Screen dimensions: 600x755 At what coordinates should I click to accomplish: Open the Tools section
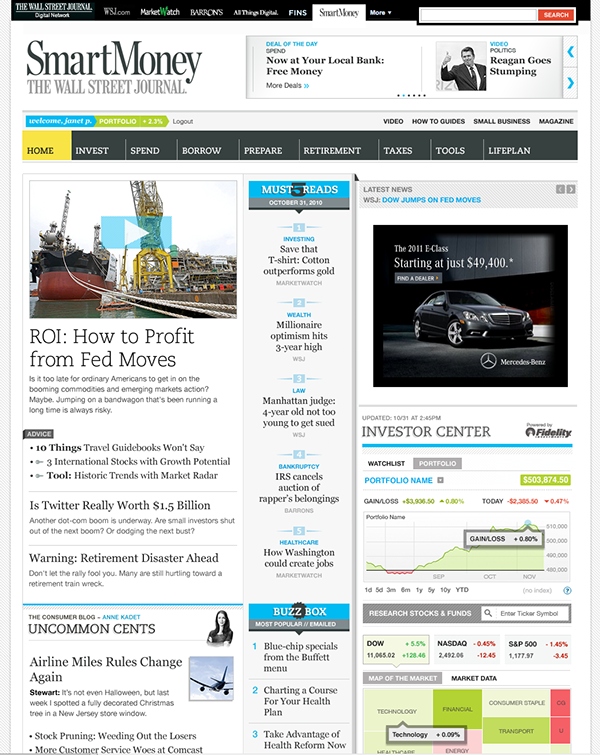[x=450, y=151]
